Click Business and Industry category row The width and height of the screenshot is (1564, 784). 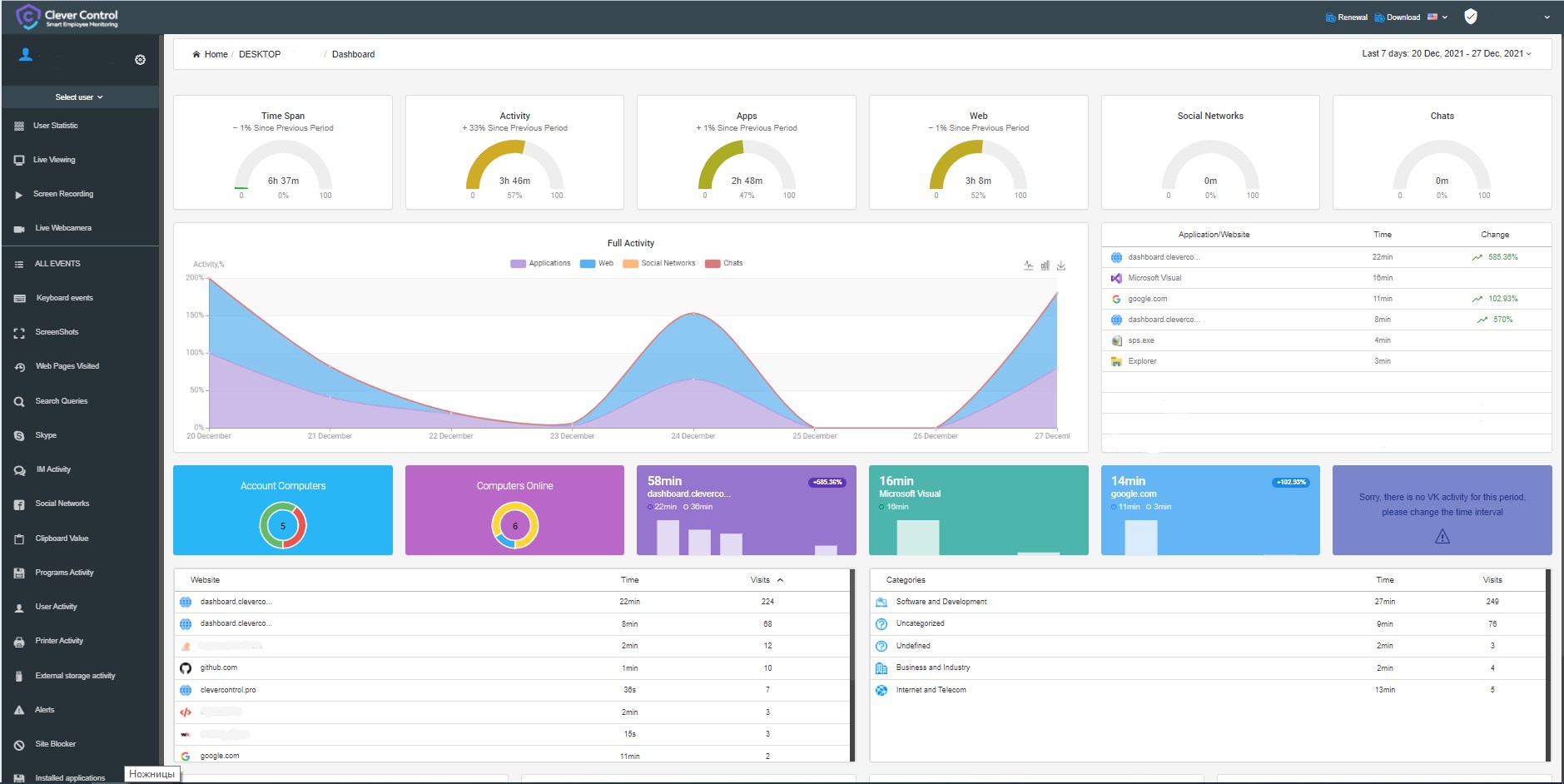pyautogui.click(x=1208, y=668)
